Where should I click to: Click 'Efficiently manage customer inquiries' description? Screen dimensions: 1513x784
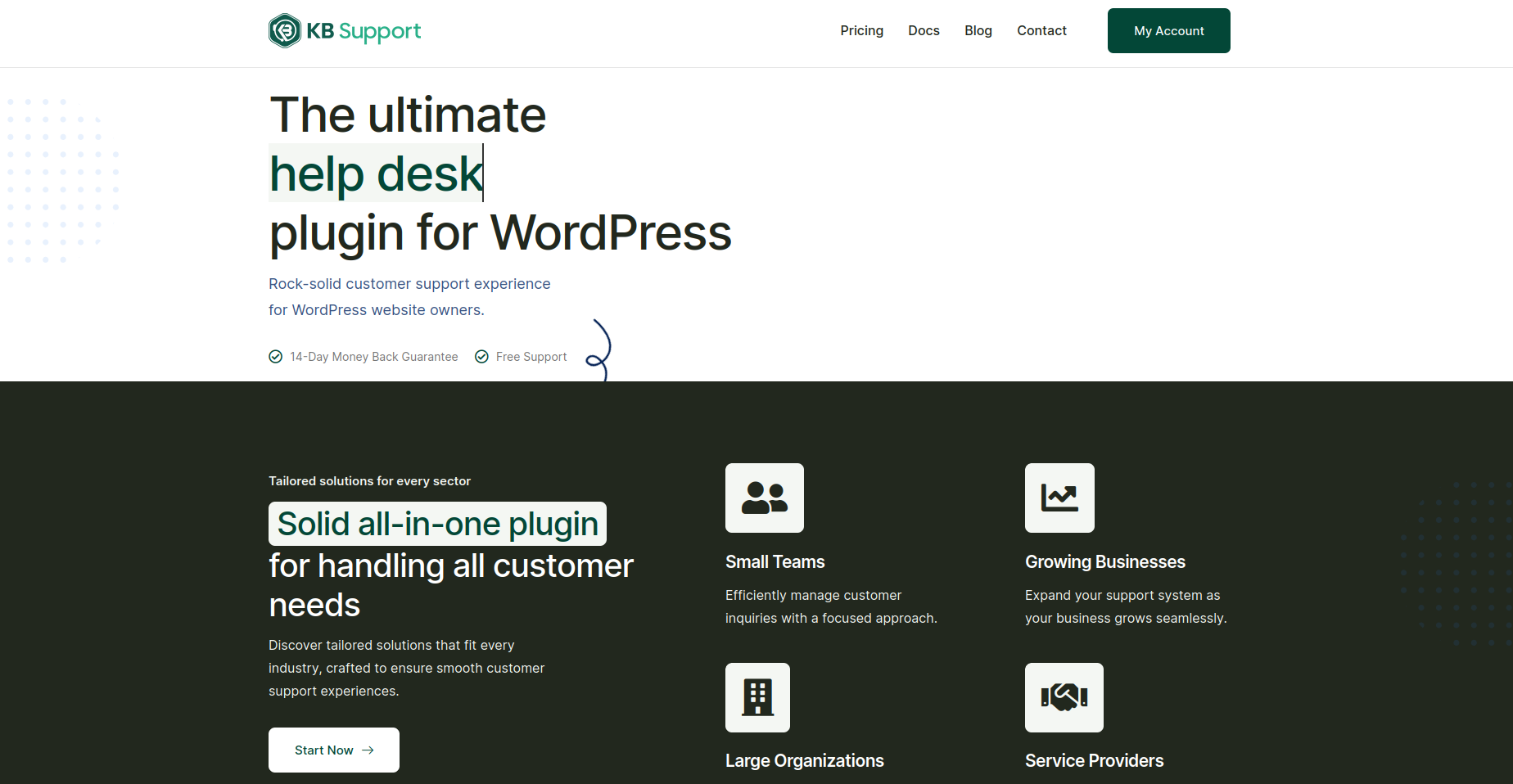pos(831,606)
